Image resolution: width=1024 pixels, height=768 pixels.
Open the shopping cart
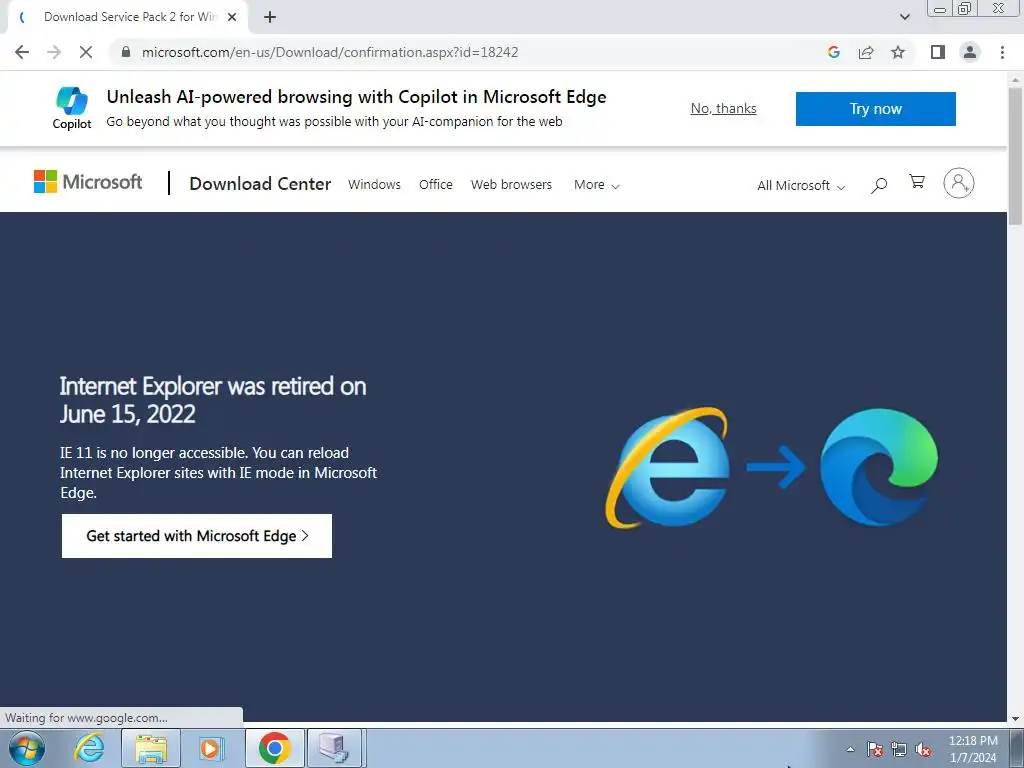(917, 182)
